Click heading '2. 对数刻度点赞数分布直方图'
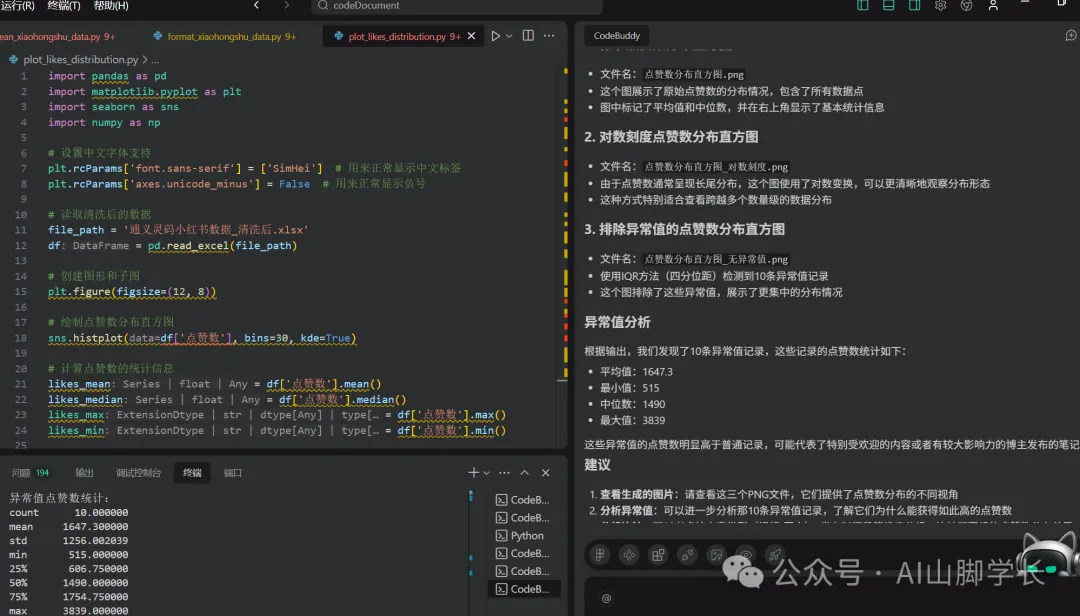Viewport: 1080px width, 616px height. [x=671, y=137]
